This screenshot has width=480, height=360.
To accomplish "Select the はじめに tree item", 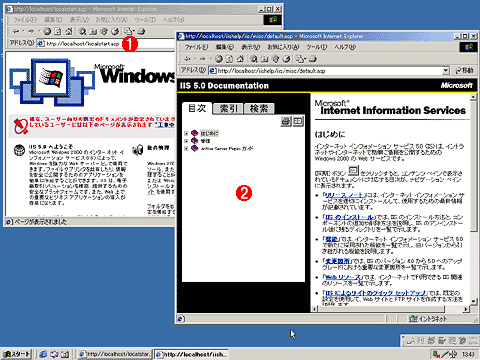I will [209, 133].
